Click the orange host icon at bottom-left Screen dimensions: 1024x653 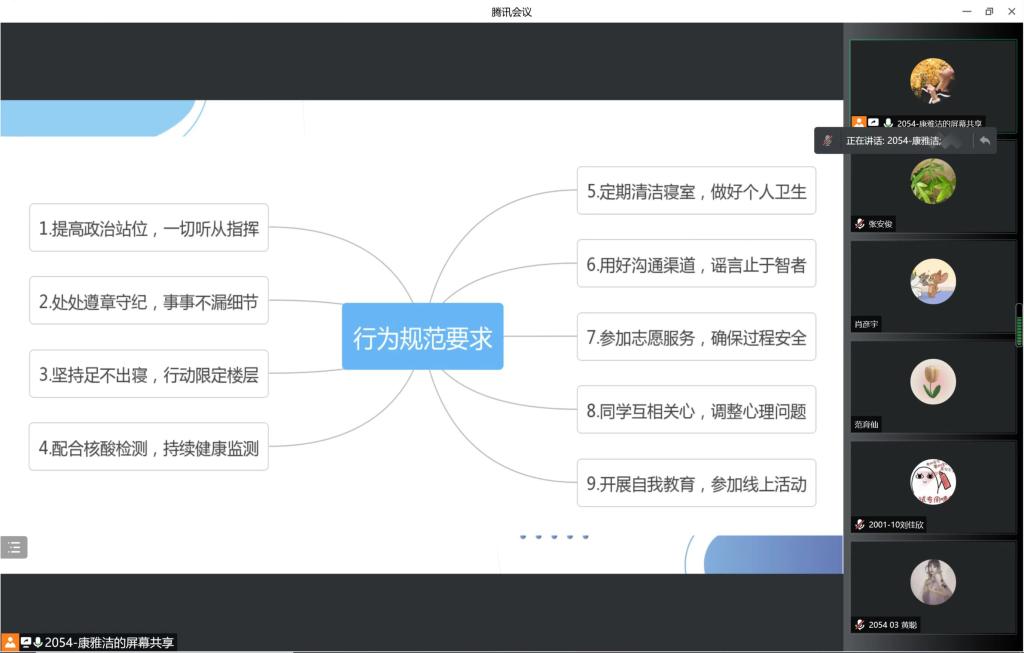coord(10,642)
